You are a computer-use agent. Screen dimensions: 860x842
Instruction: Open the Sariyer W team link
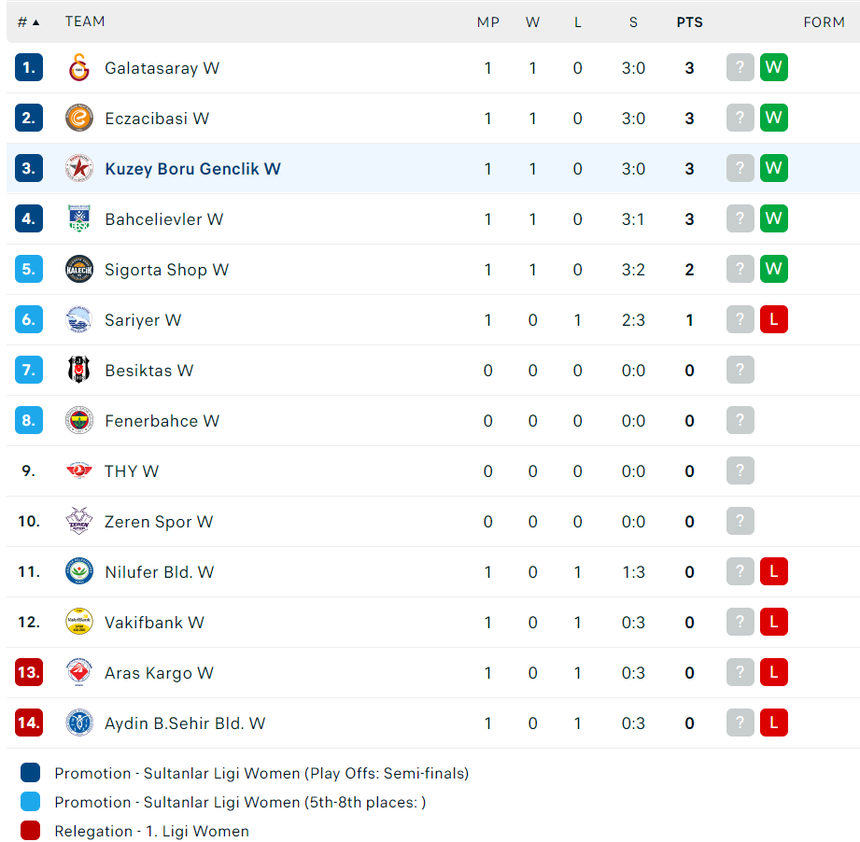click(x=143, y=320)
